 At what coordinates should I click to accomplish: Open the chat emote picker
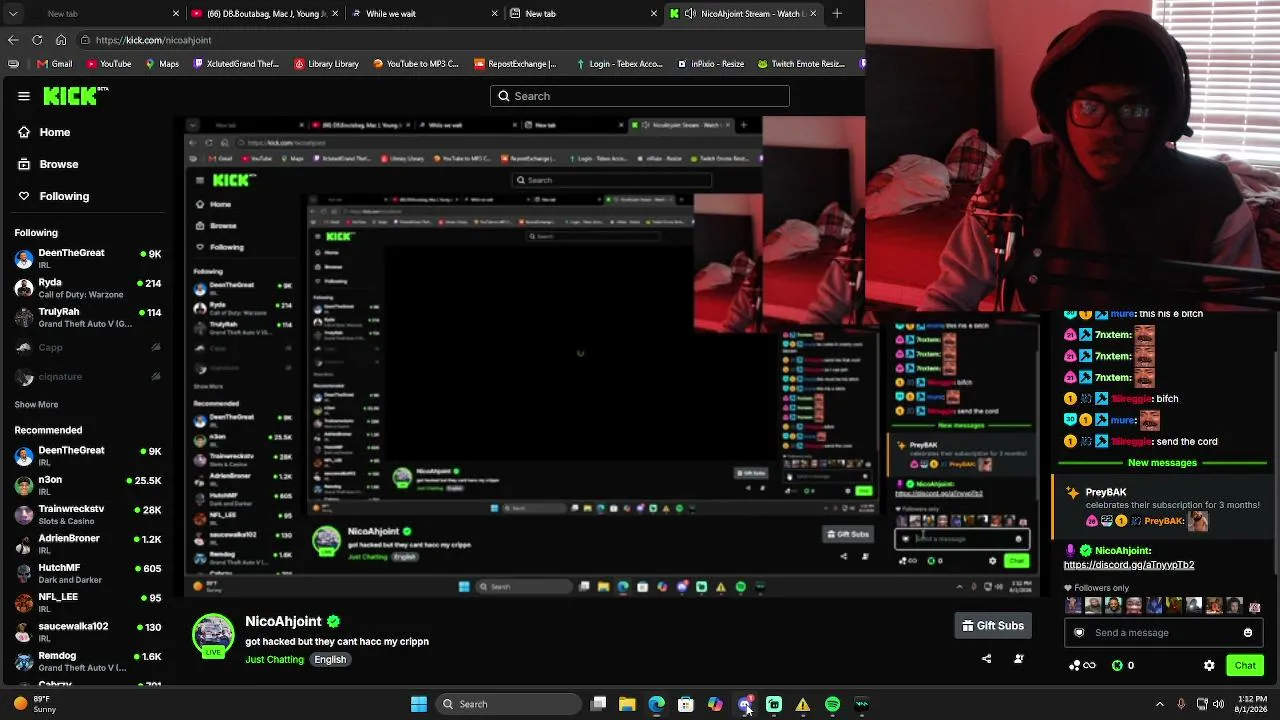click(1248, 633)
